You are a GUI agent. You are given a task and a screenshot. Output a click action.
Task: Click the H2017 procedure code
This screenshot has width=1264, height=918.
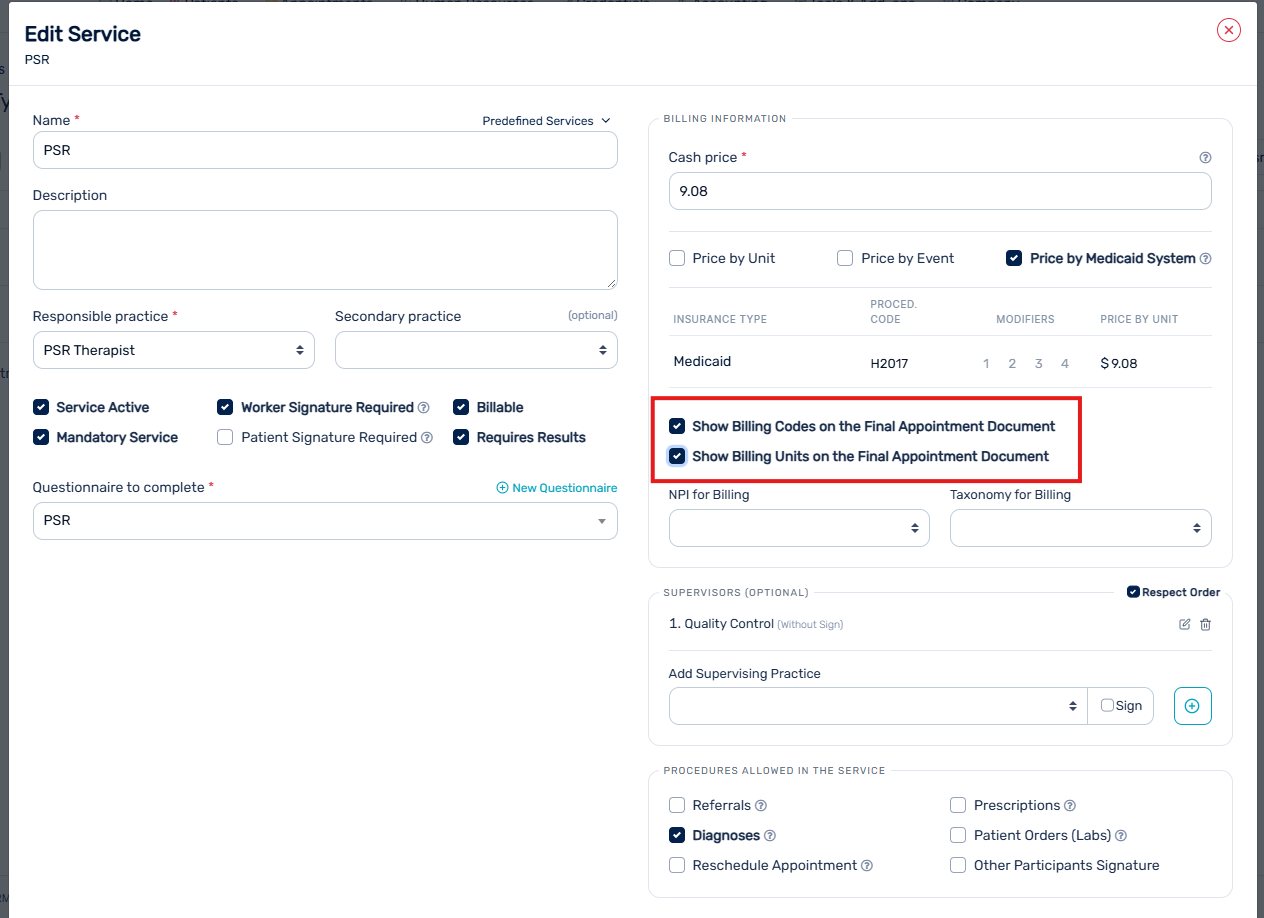click(889, 364)
